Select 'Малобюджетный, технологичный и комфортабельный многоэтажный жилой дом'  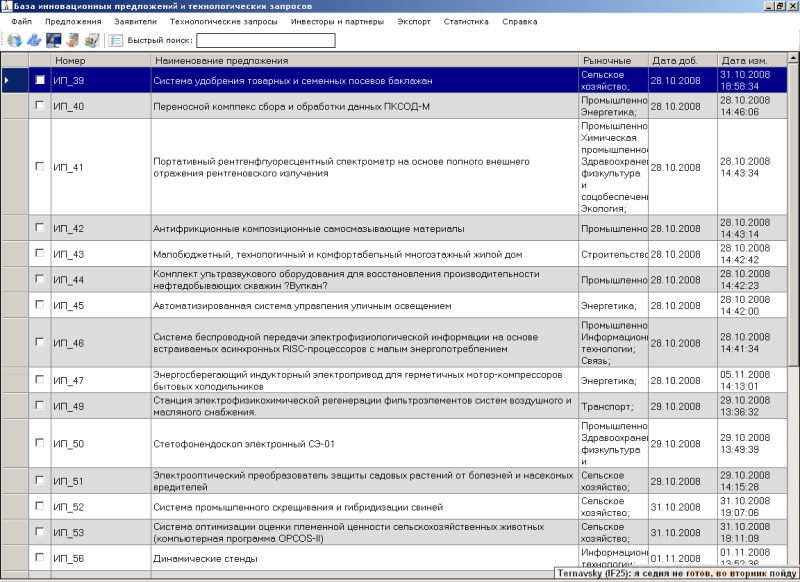365,254
